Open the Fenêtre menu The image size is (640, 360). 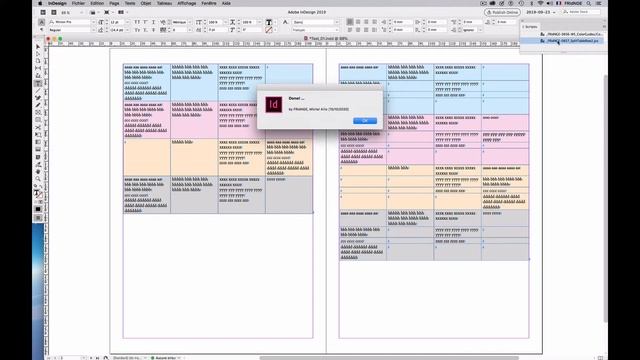pyautogui.click(x=209, y=3)
